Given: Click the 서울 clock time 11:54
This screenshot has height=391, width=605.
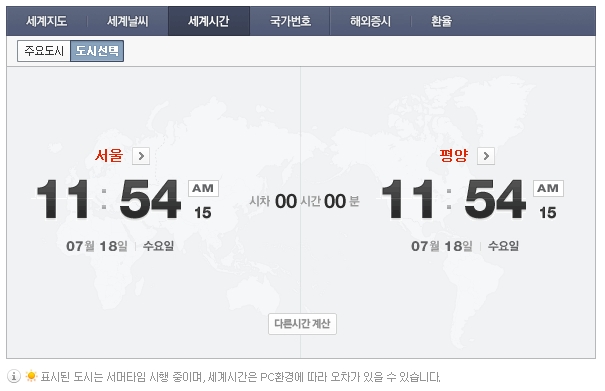Looking at the screenshot, I should tap(108, 199).
